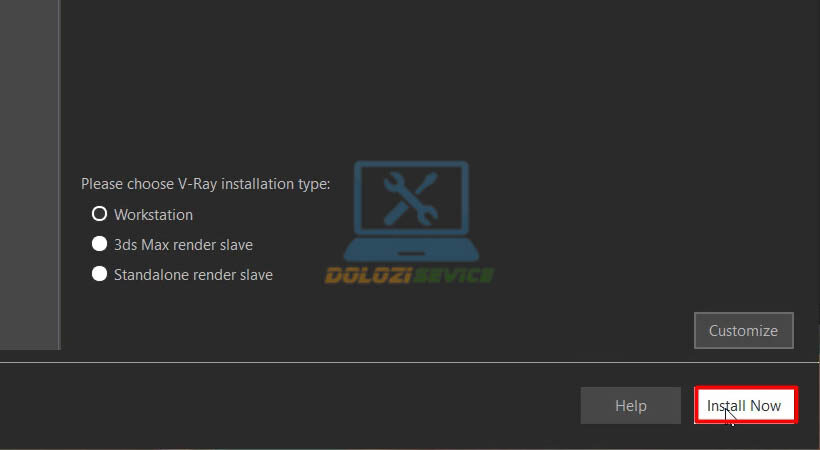Click the 'Please choose V-Ray installation type' heading
This screenshot has width=820, height=450.
pyautogui.click(x=206, y=184)
